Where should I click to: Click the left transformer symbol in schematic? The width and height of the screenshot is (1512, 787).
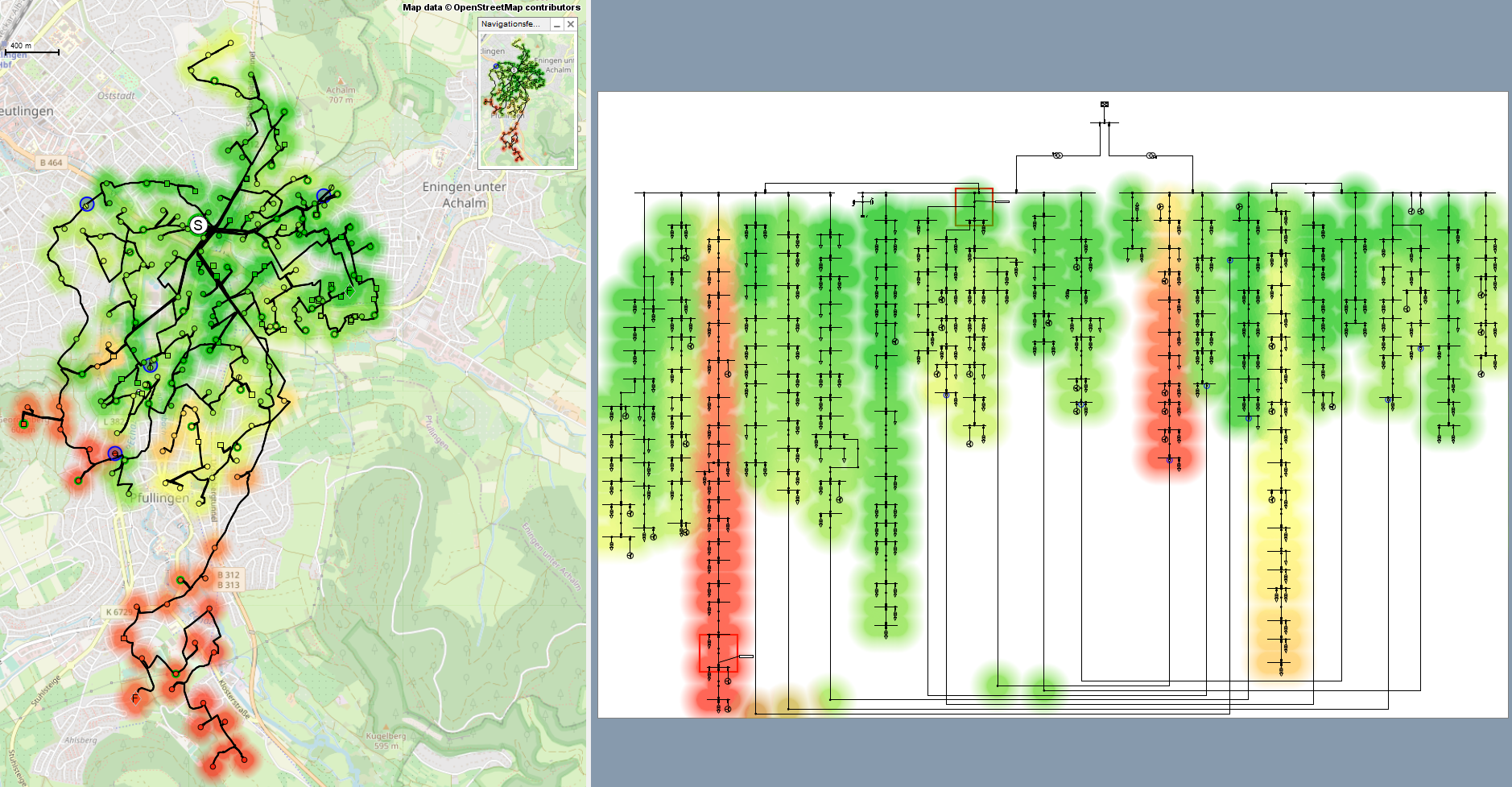1057,155
